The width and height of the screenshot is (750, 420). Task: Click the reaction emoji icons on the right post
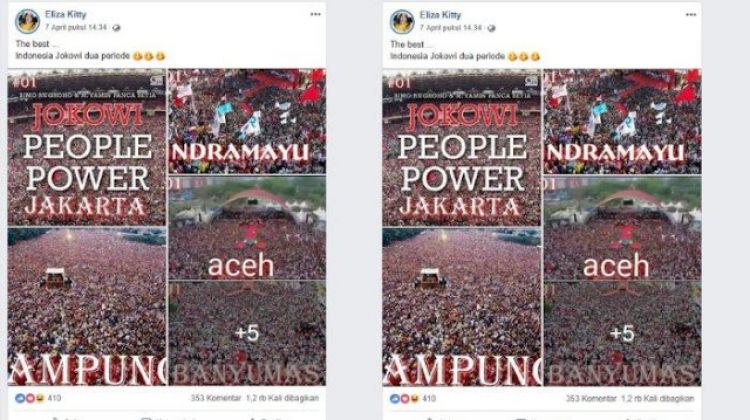pyautogui.click(x=405, y=398)
